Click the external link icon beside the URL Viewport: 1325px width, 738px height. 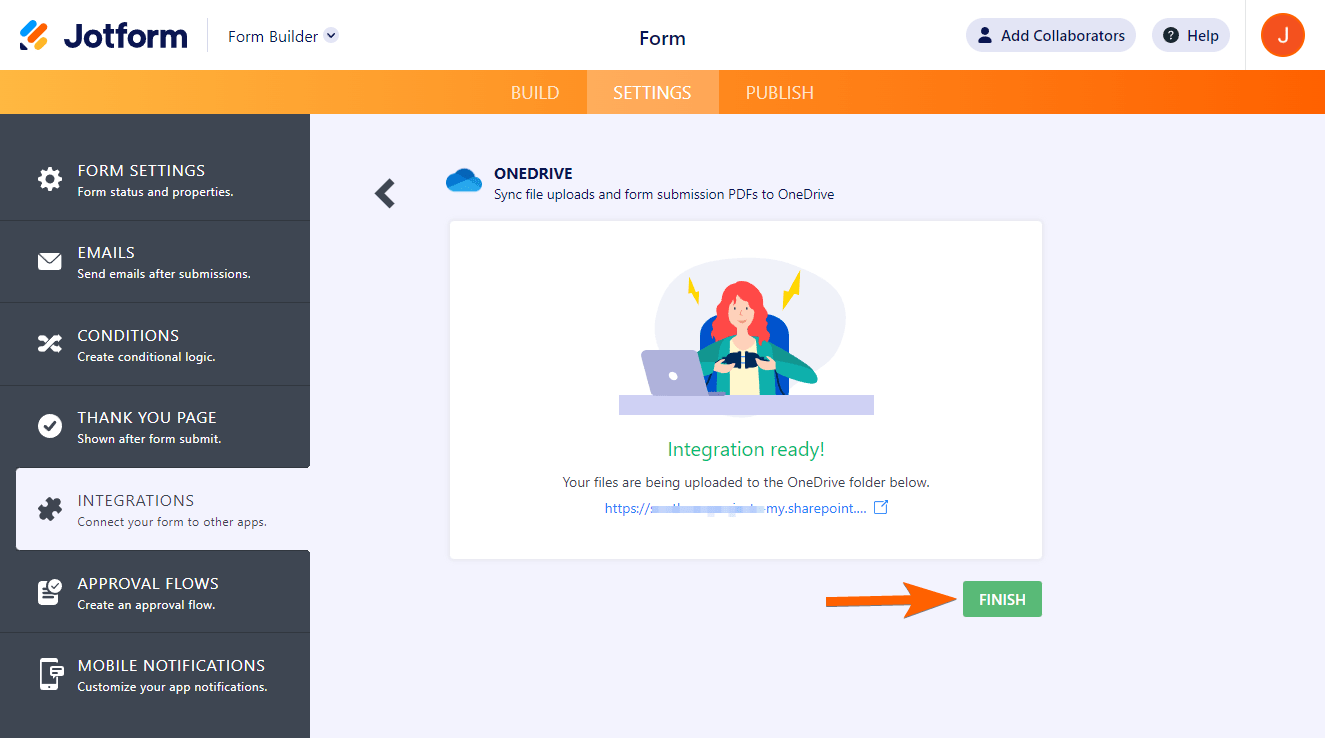pyautogui.click(x=881, y=508)
